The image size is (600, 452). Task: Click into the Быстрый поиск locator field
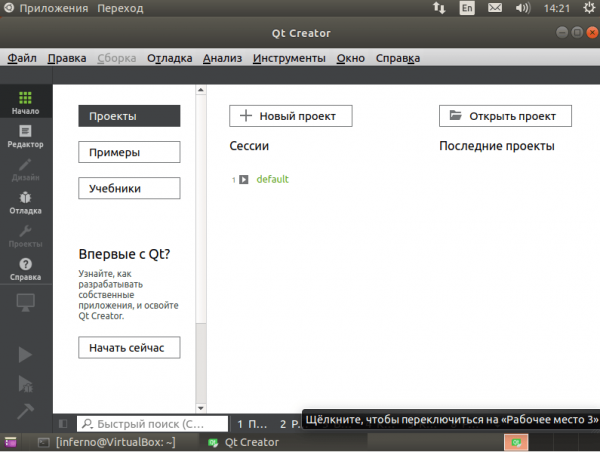pos(152,424)
